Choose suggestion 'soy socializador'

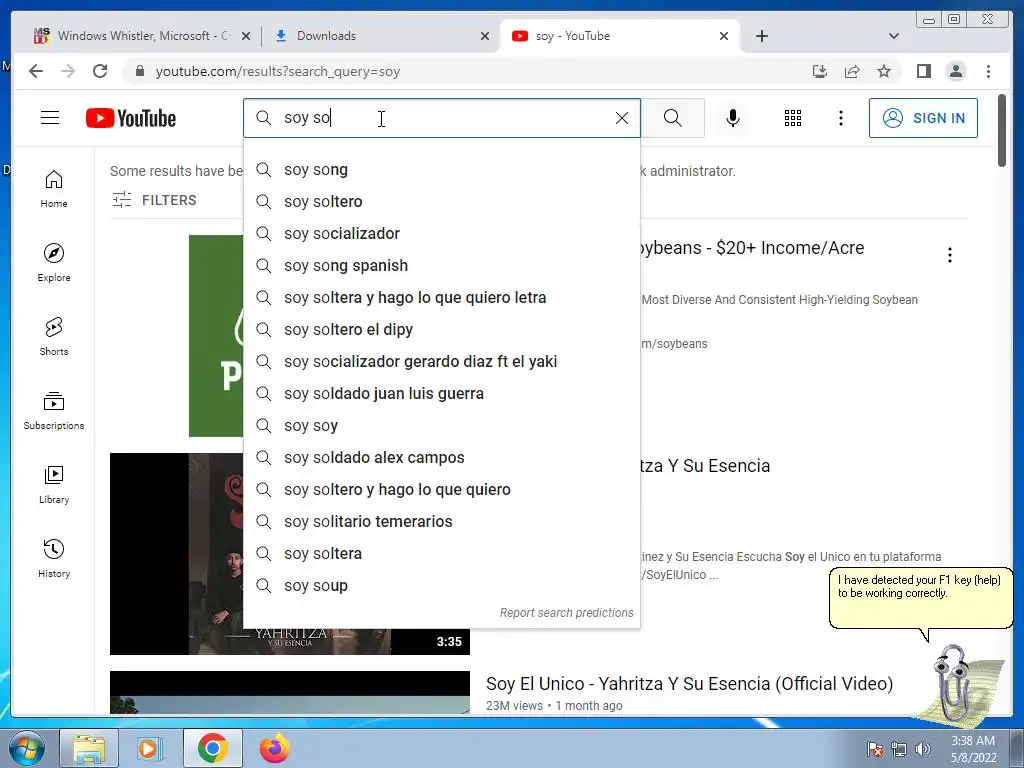coord(441,234)
